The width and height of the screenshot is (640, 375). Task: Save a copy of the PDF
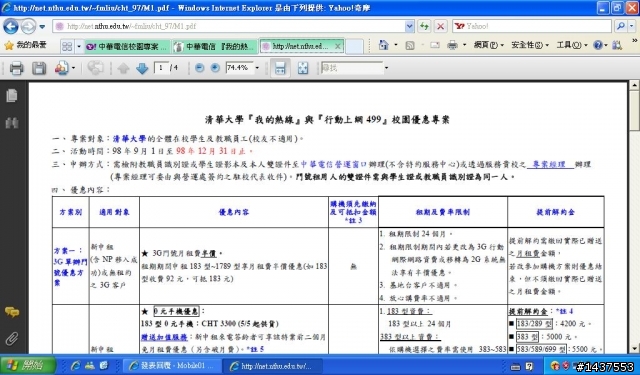39,68
